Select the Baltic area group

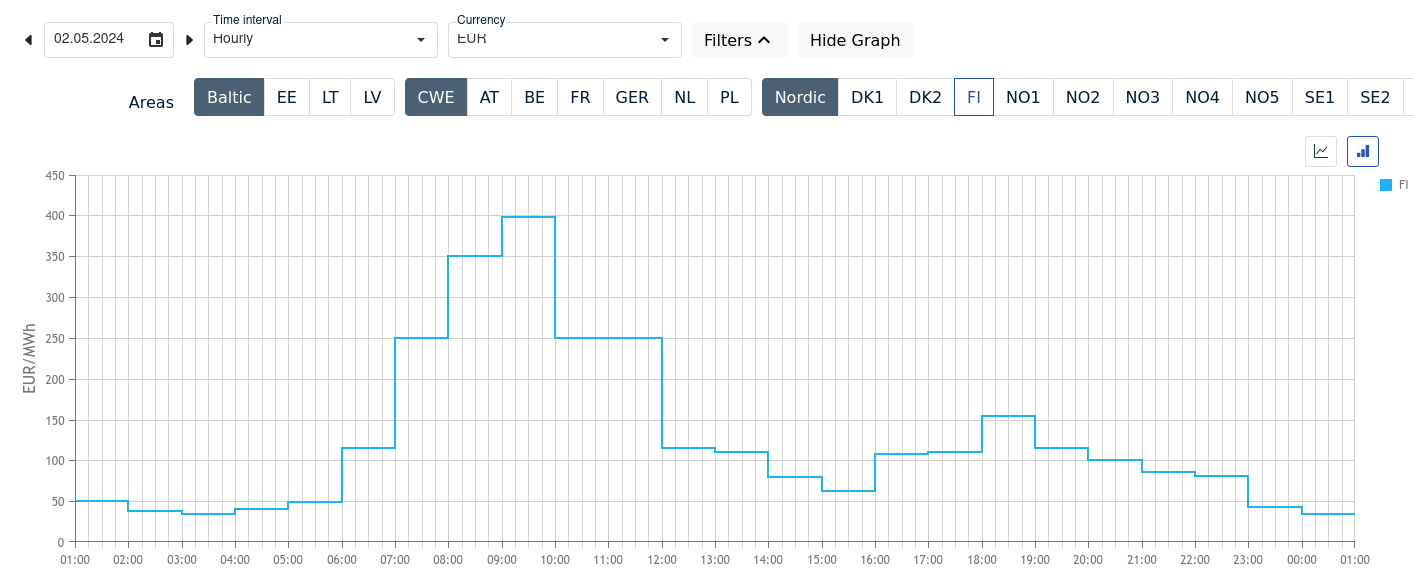point(229,98)
